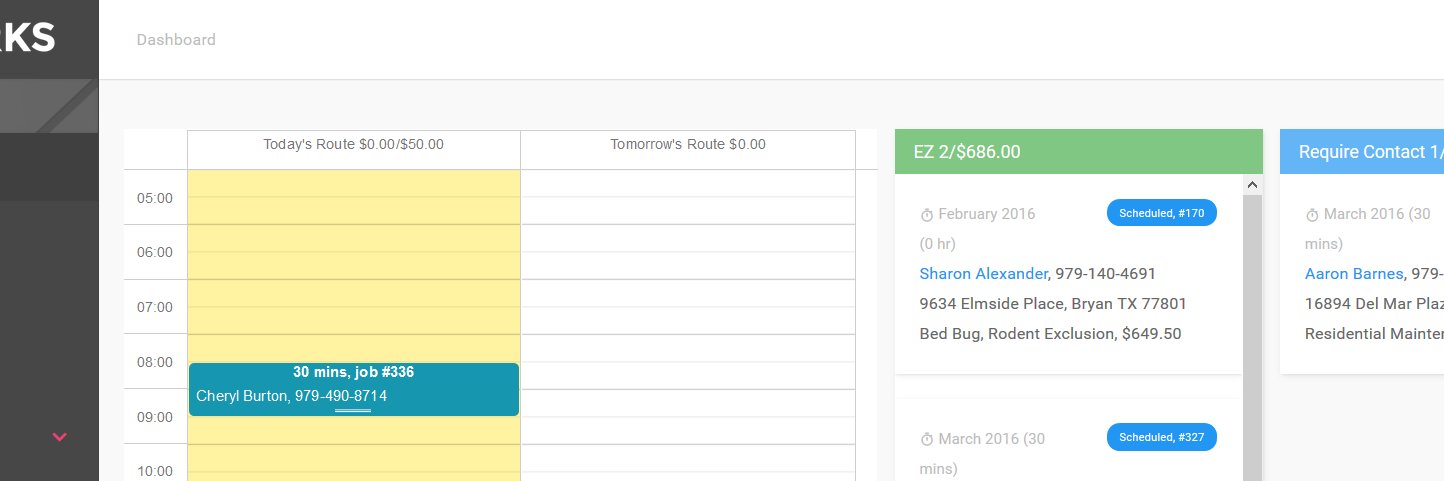The width and height of the screenshot is (1444, 481).
Task: Grab the resize handle on job #336
Action: click(x=353, y=411)
